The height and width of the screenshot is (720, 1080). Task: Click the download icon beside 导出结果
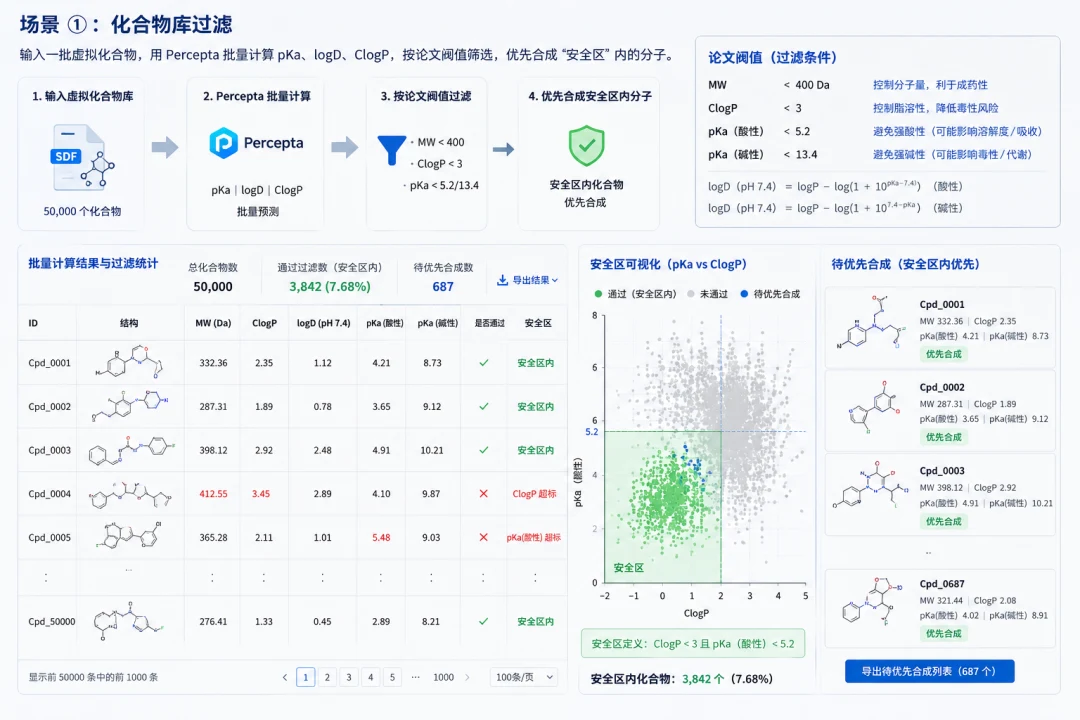coord(502,280)
